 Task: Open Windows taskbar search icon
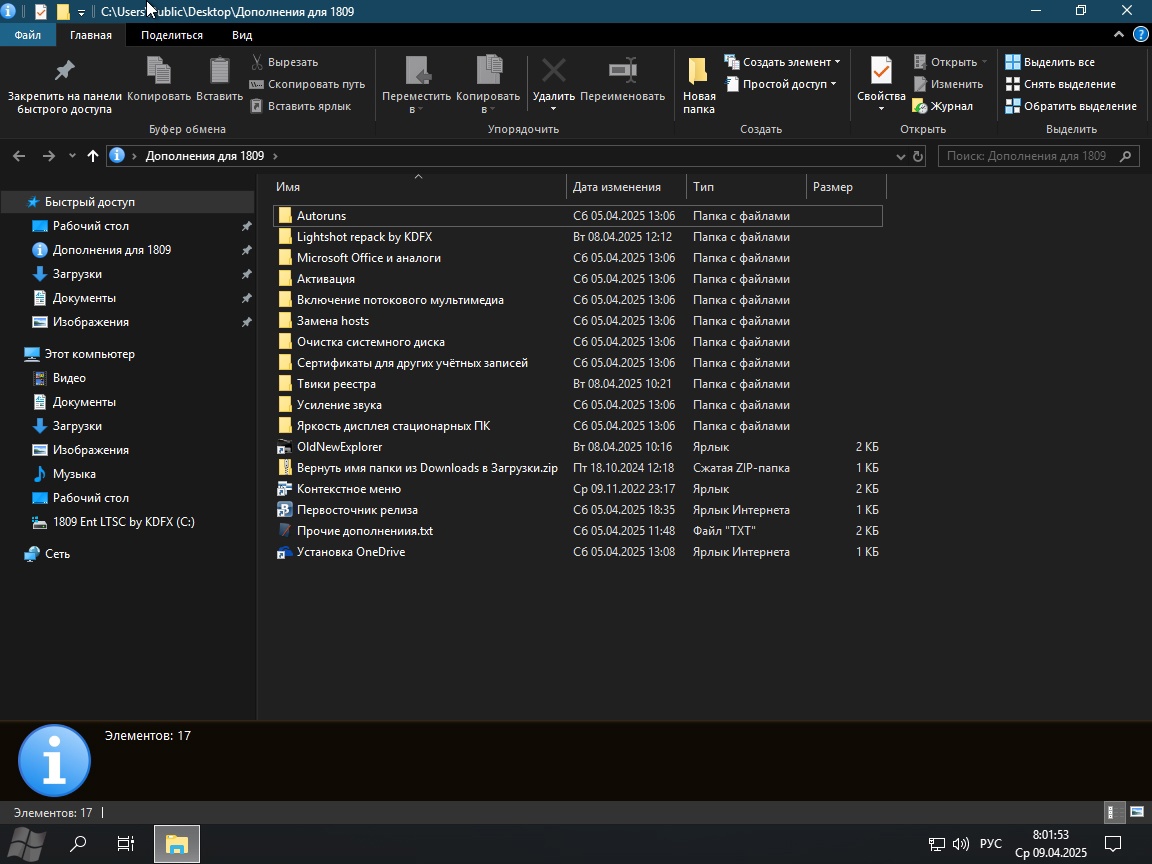pos(78,844)
